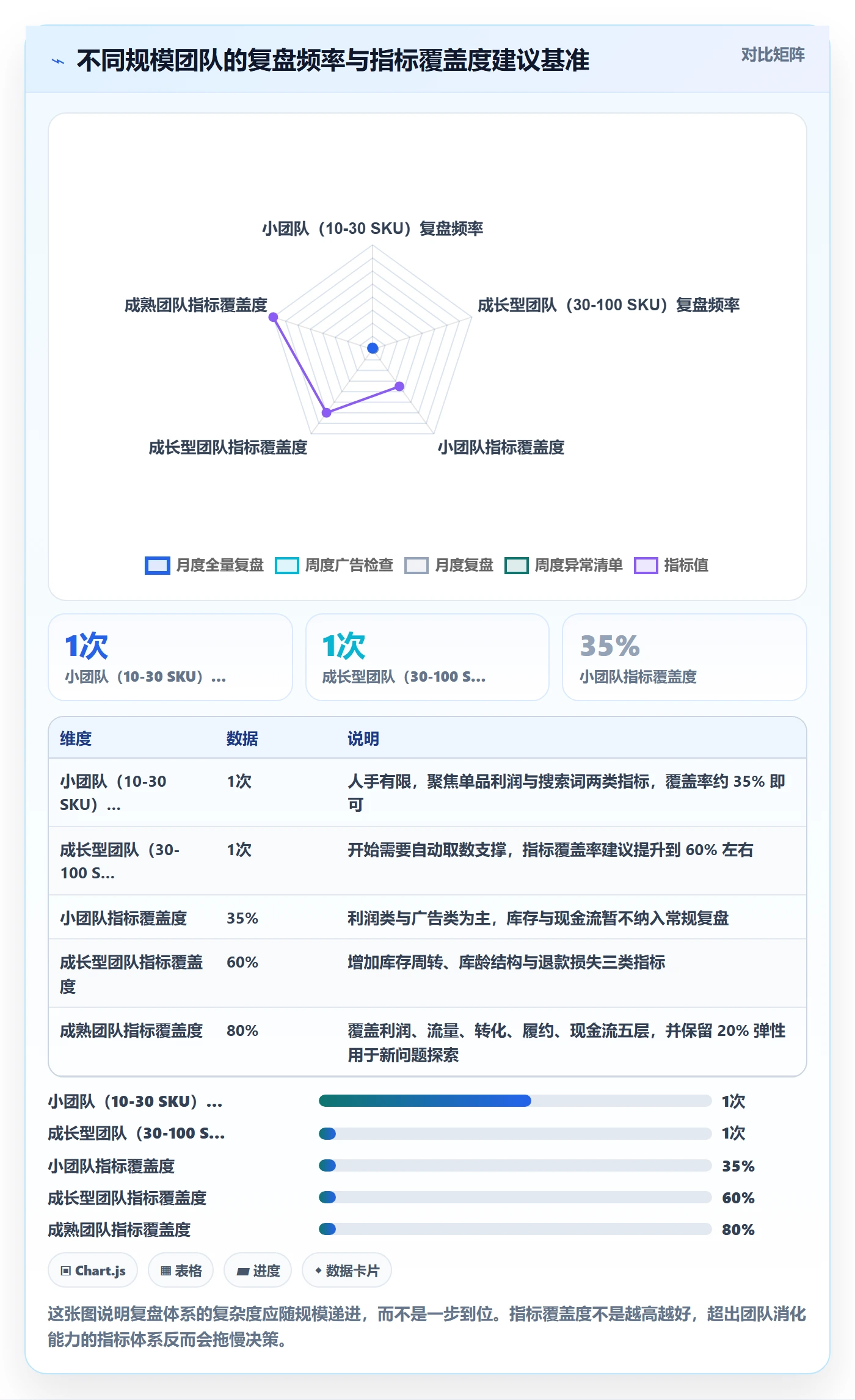The width and height of the screenshot is (855, 1400).
Task: Select the purple radar point nearest 成长型团队指标覆盖度
Action: pyautogui.click(x=327, y=412)
